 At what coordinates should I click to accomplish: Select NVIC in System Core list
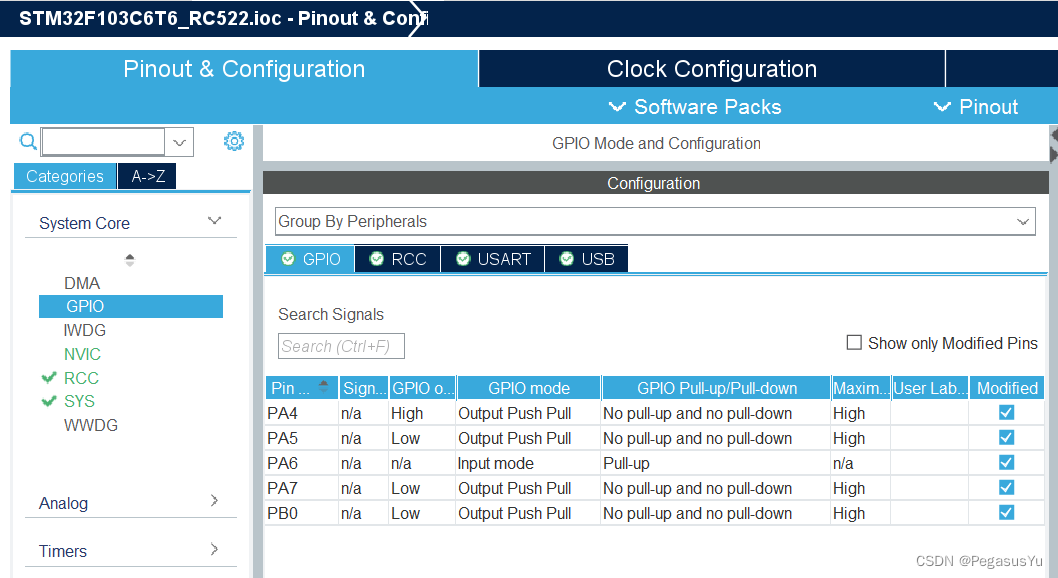82,354
